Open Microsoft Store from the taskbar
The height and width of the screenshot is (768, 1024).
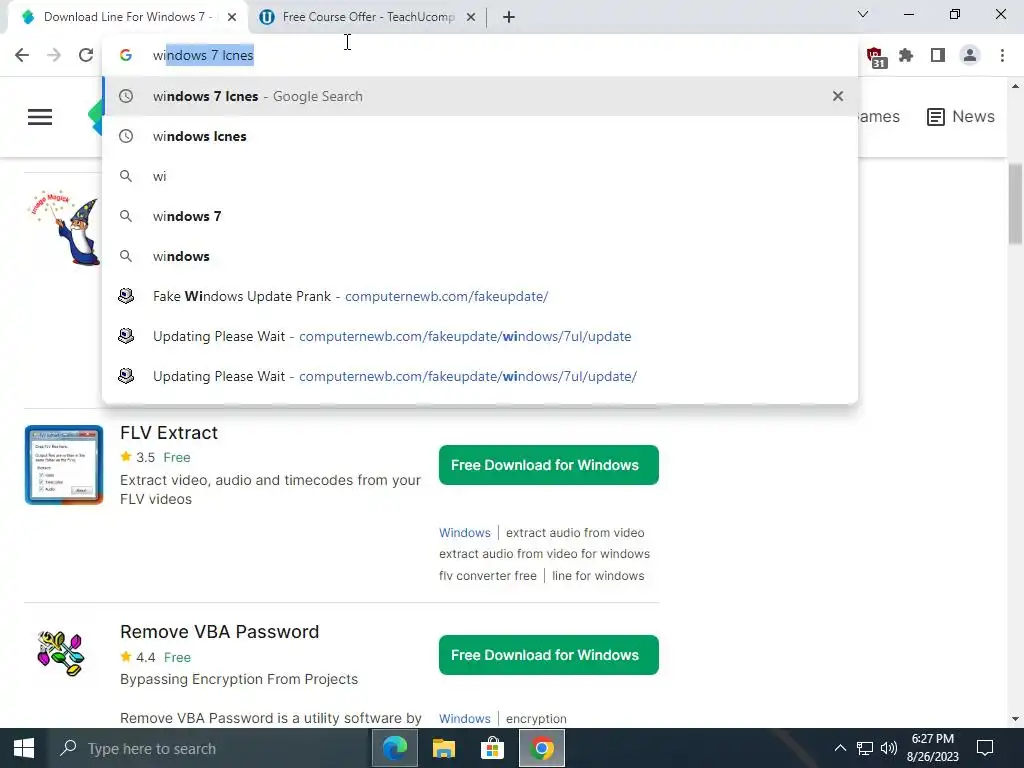coord(492,748)
